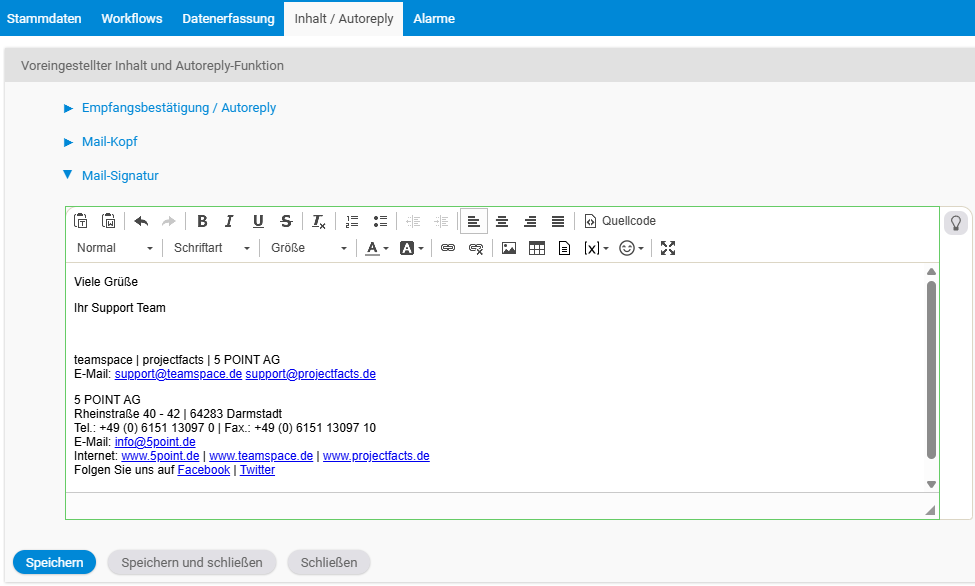Click the 'Viele Grüße' text line
The image size is (975, 586).
point(106,282)
